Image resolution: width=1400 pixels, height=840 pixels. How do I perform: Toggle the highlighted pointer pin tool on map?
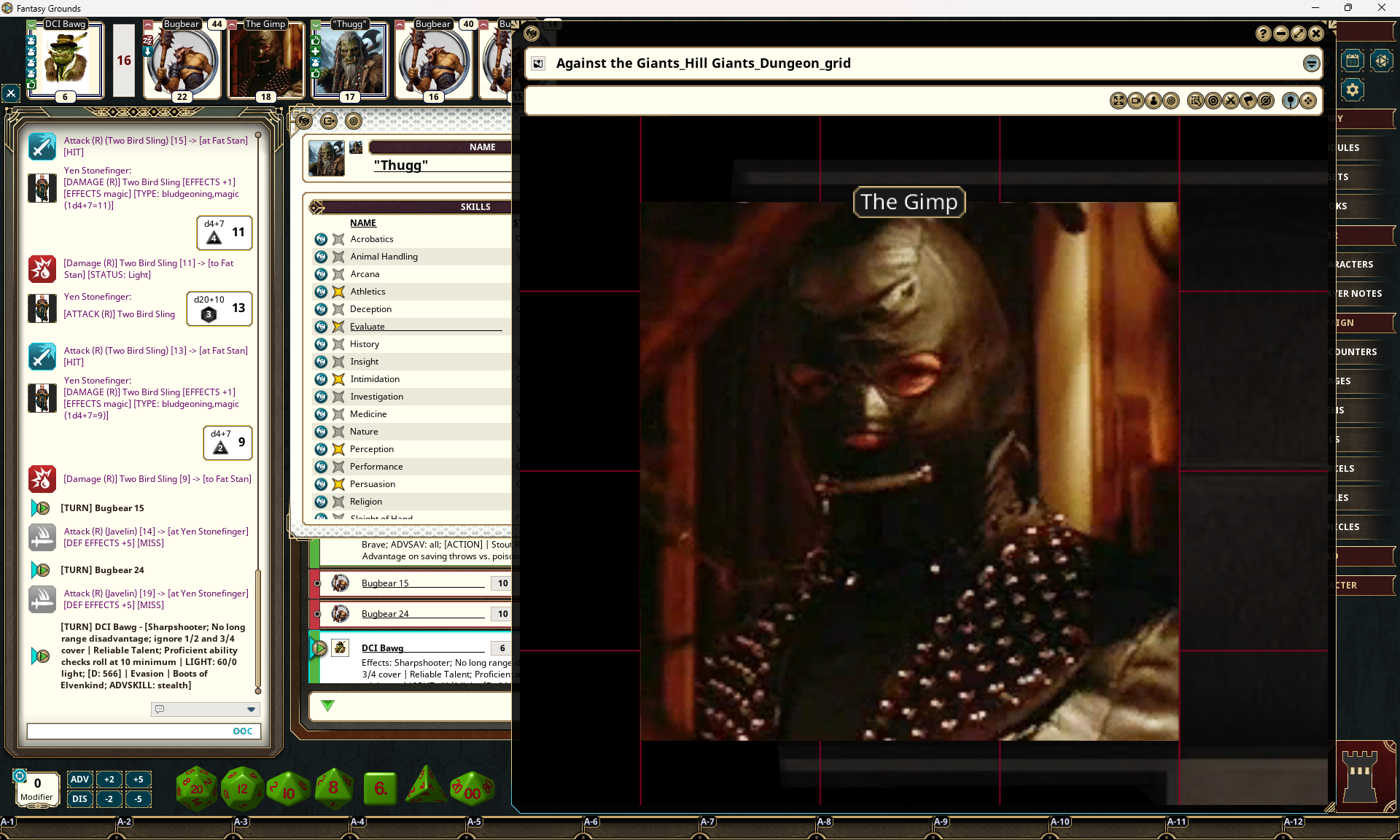[1291, 101]
